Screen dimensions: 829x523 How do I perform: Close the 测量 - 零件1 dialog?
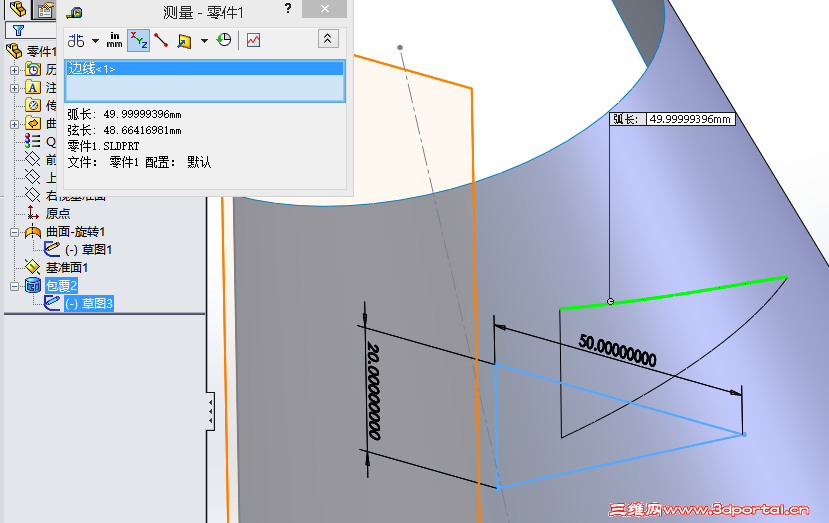[325, 8]
